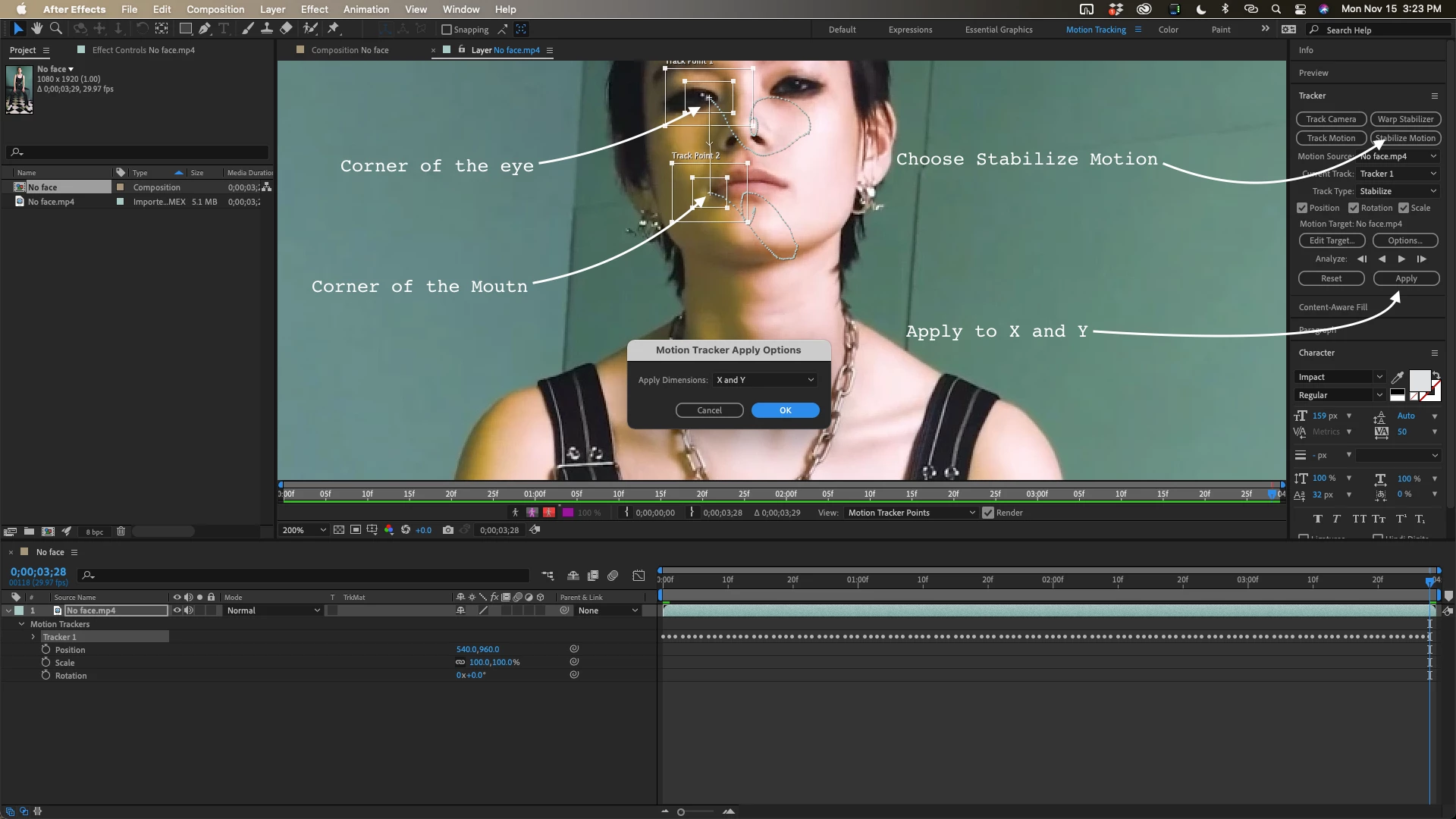Select the Hand tool in toolbar
Screen dimensions: 1456x819
(x=36, y=29)
